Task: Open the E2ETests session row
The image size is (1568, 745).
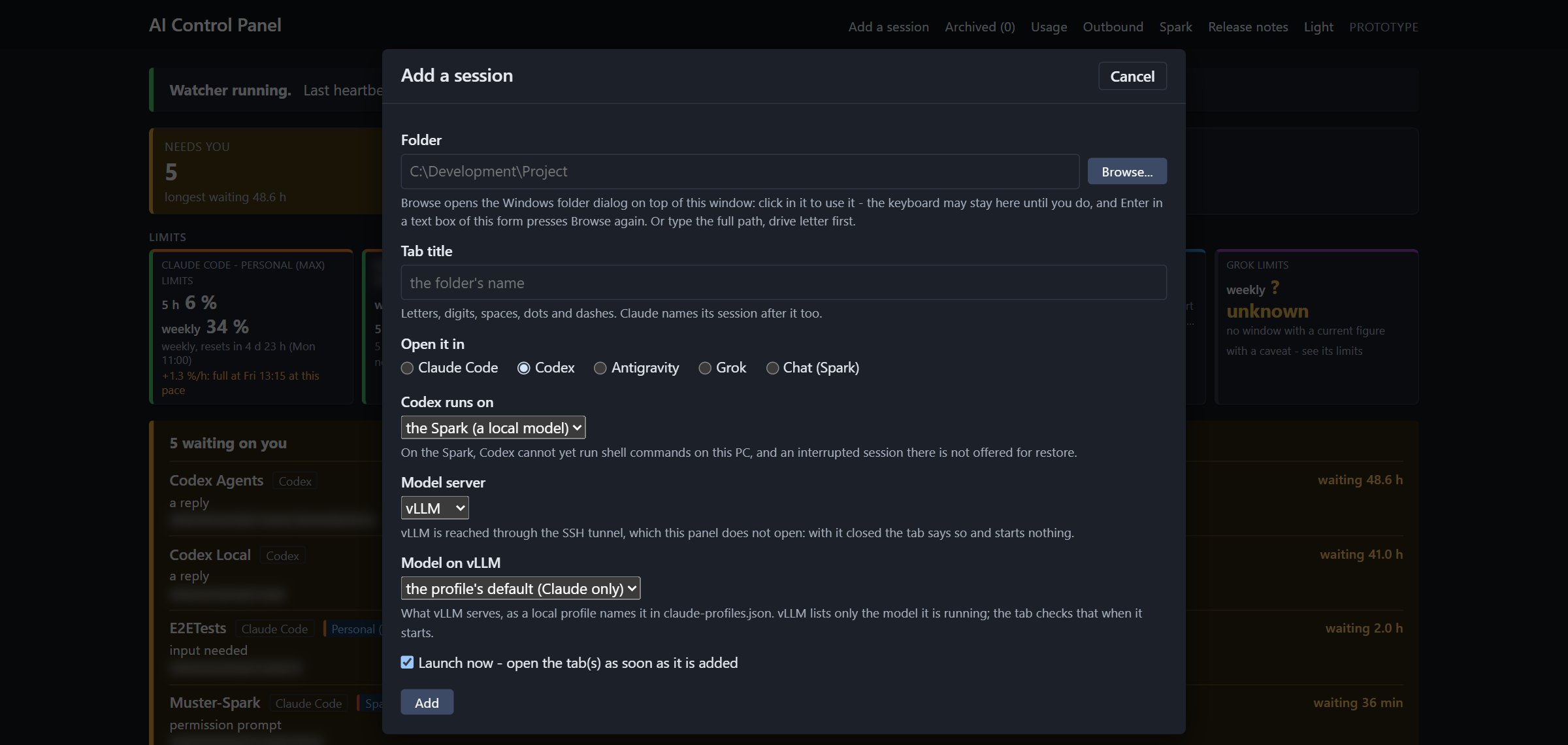Action: click(x=274, y=647)
